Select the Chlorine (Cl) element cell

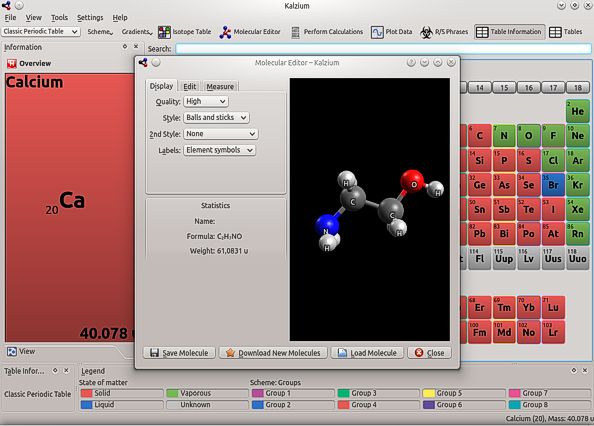point(553,160)
